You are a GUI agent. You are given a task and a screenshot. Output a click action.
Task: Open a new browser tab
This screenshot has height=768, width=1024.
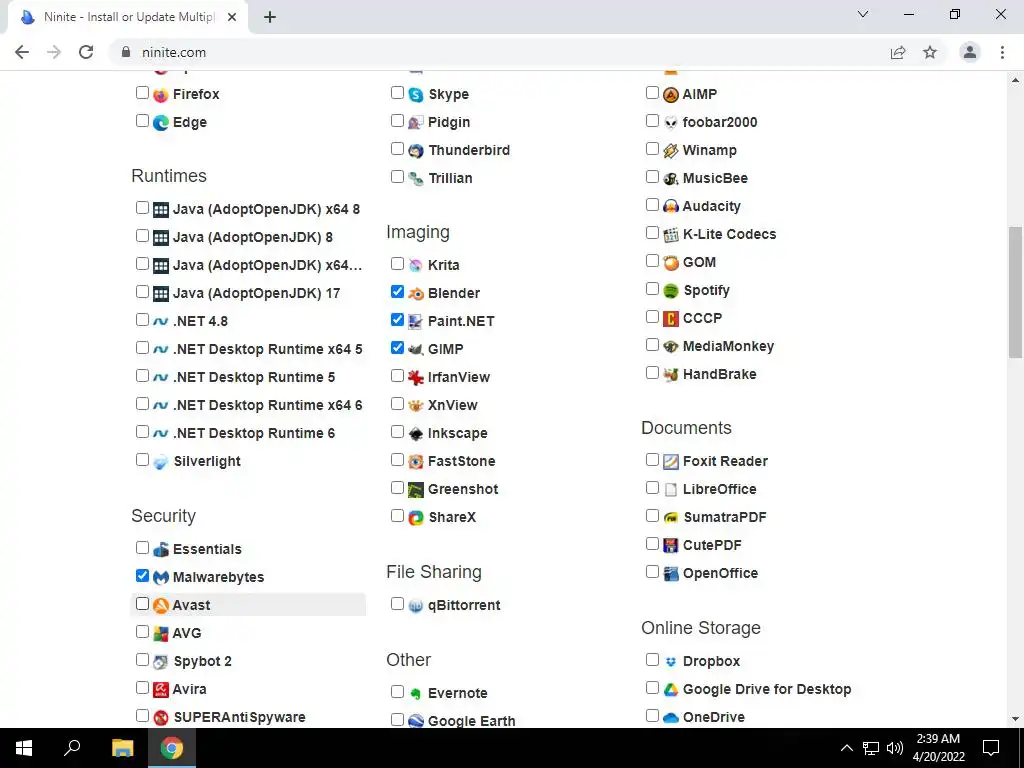tap(270, 18)
